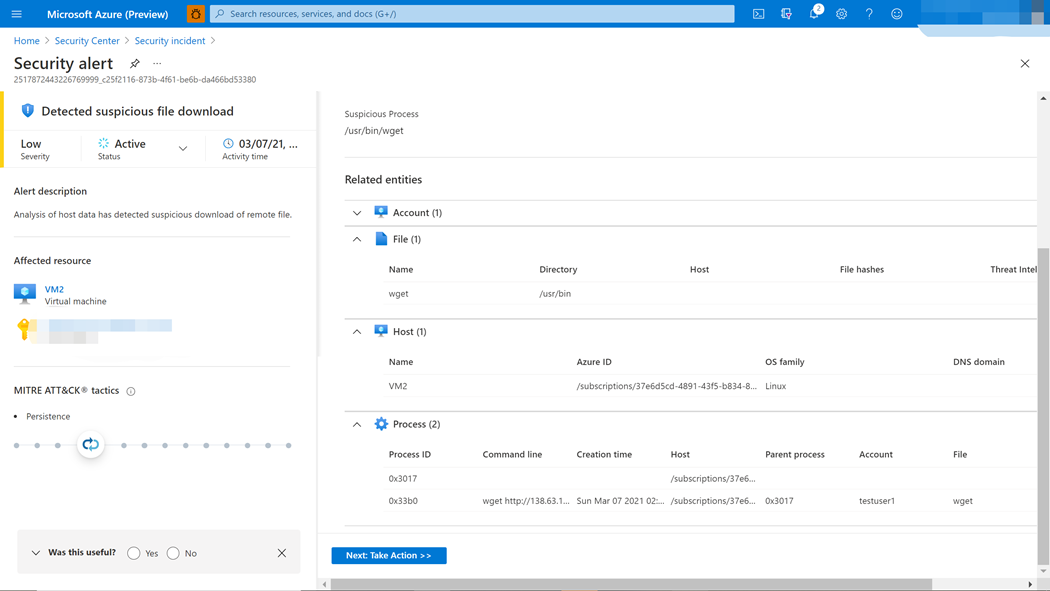1050x591 pixels.
Task: Click the wget file name cell in File table
Action: [398, 294]
